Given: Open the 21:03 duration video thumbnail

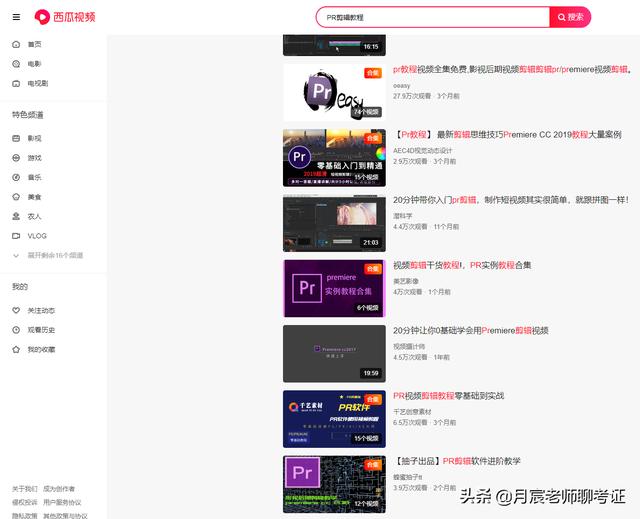Looking at the screenshot, I should click(334, 223).
